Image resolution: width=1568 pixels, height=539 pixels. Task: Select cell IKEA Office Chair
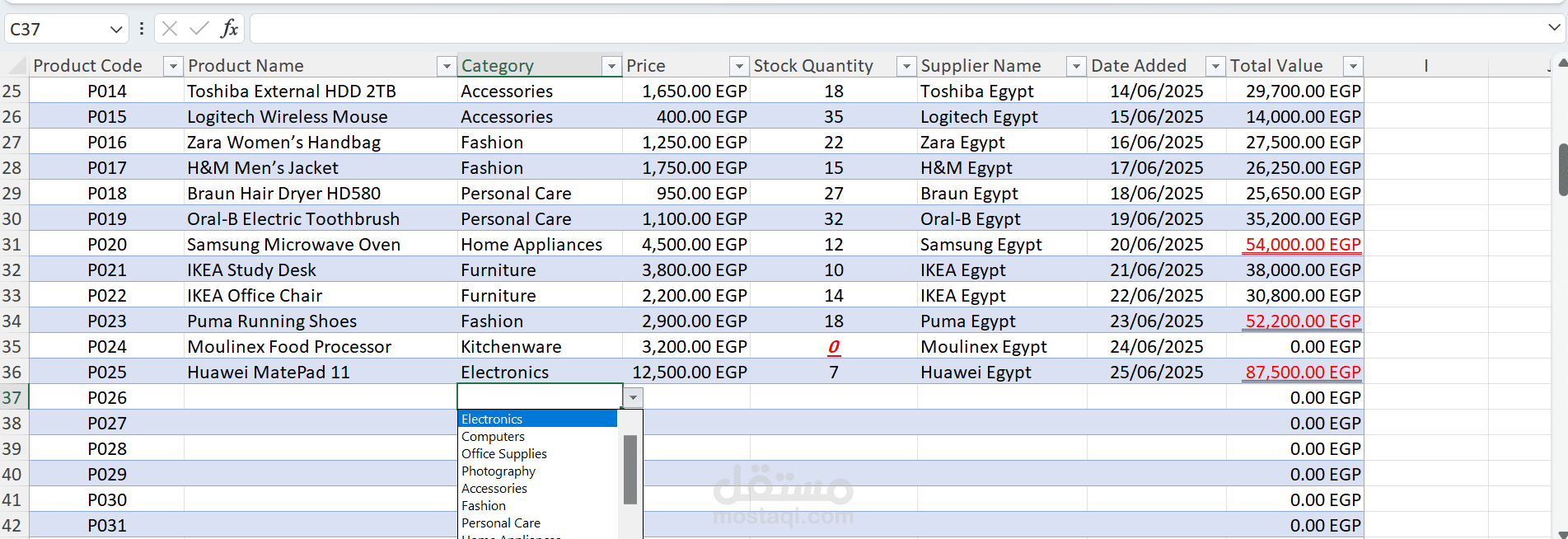point(321,296)
